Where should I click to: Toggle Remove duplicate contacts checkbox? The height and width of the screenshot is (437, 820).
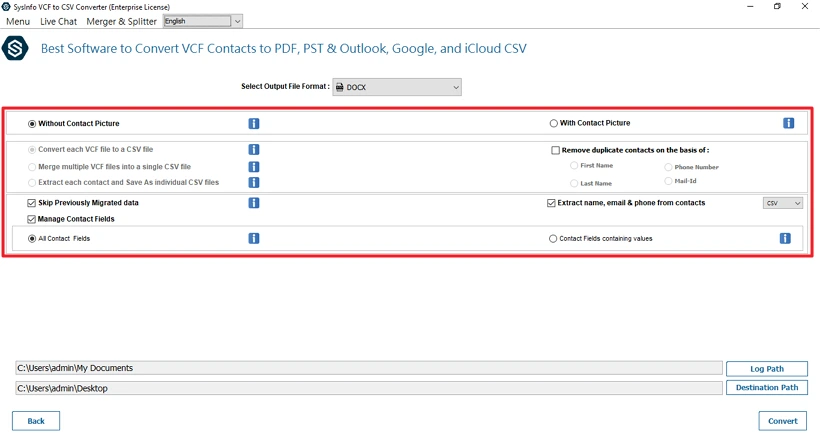[x=555, y=150]
